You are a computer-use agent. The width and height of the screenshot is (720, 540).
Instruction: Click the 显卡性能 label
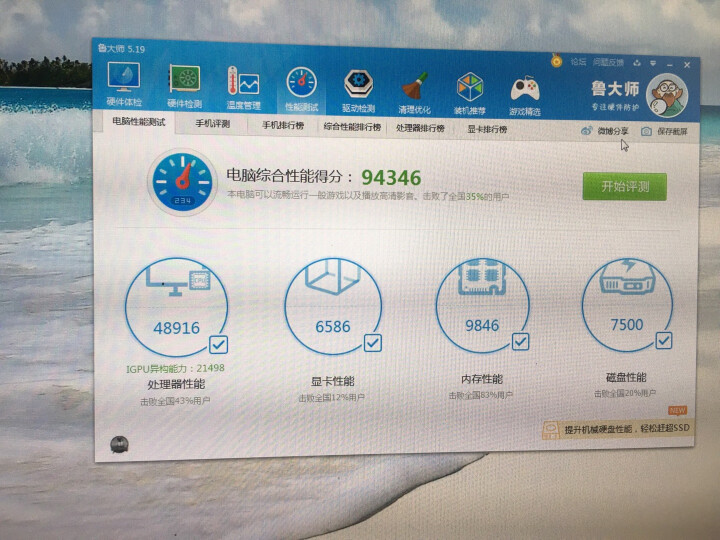pyautogui.click(x=332, y=381)
